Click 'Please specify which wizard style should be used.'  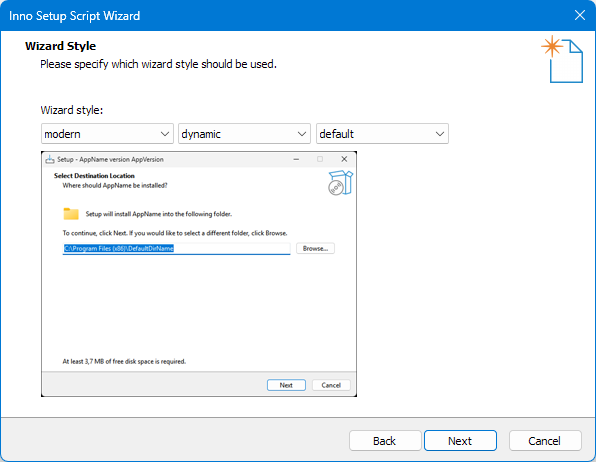[x=159, y=64]
